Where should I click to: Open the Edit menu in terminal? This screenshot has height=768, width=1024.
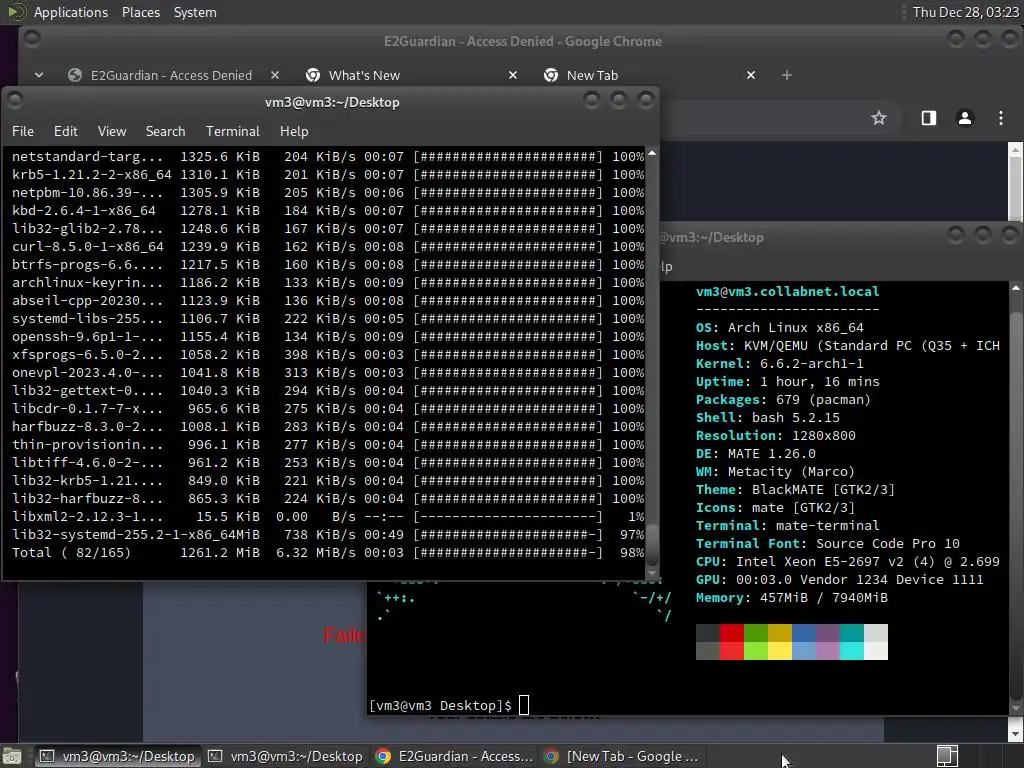click(x=65, y=131)
